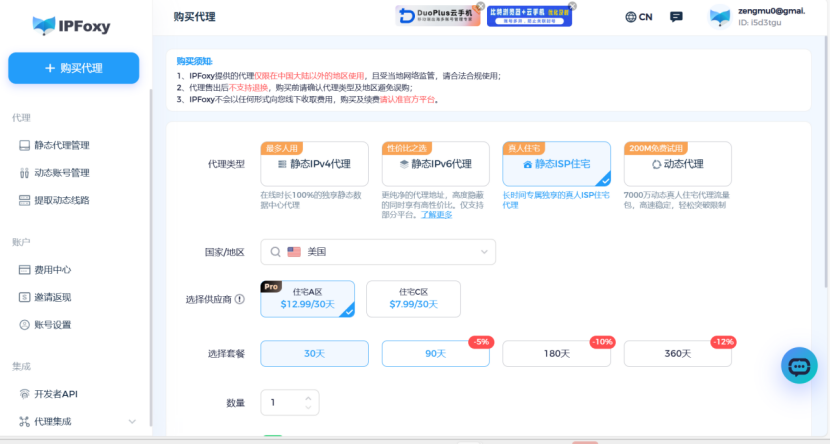Expand the 代理集成 sidebar menu
This screenshot has height=444, width=831.
(x=132, y=422)
